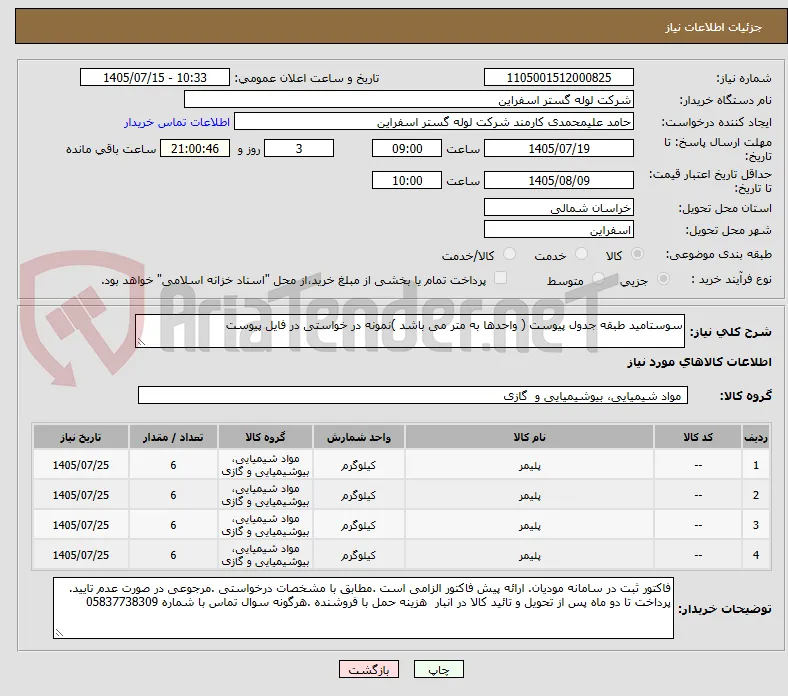788x696 pixels.
Task: Click the buyer notes text area
Action: point(363,608)
